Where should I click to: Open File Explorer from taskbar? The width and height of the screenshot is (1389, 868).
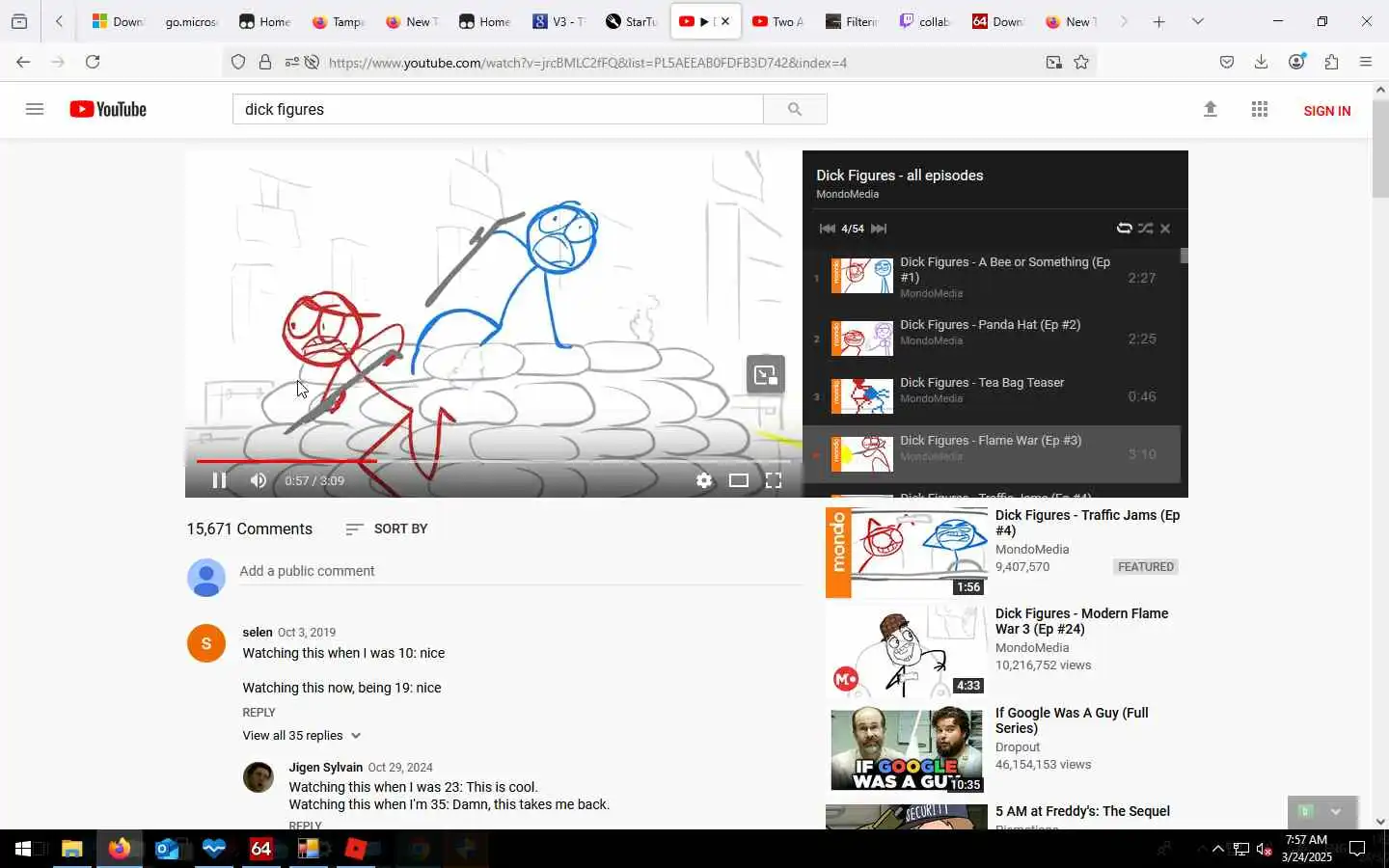pyautogui.click(x=72, y=849)
